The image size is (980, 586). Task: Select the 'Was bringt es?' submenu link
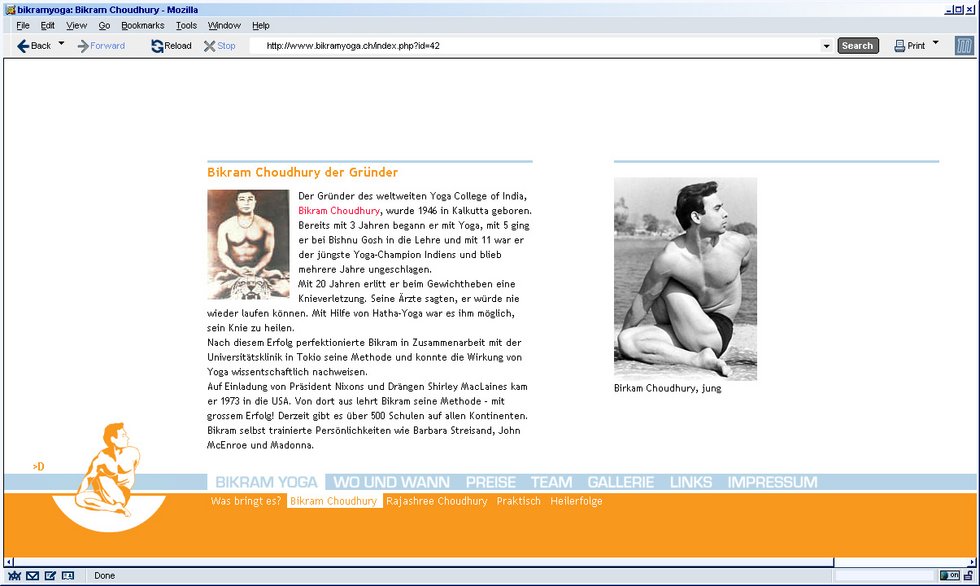(246, 501)
